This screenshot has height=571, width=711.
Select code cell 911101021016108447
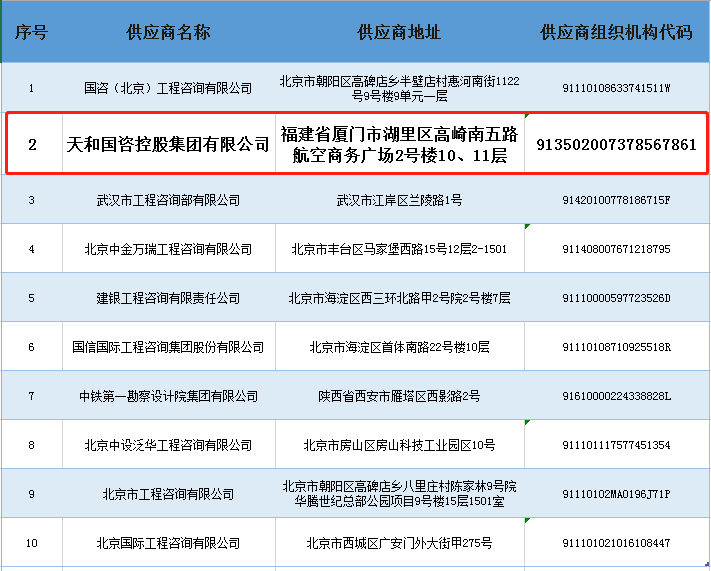coord(617,543)
